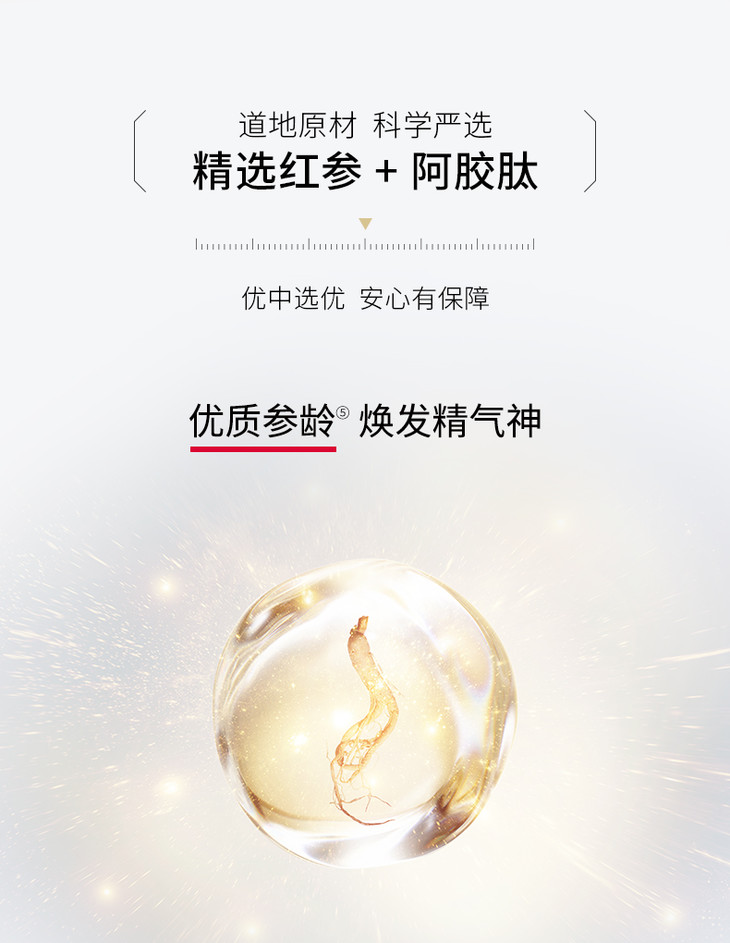This screenshot has height=943, width=730.
Task: Click the text 优中选优
Action: coord(293,298)
